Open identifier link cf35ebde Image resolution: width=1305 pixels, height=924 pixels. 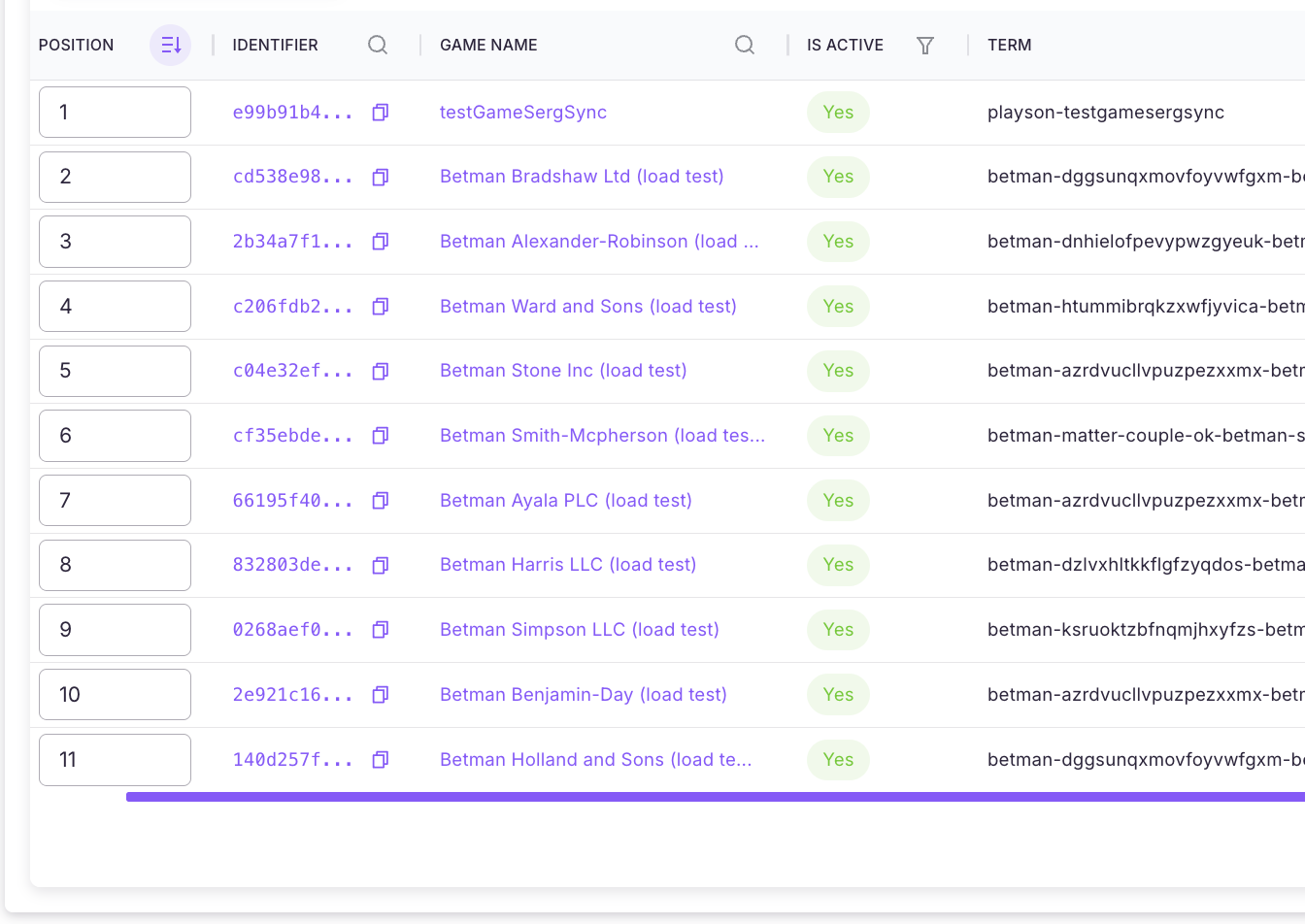point(292,436)
